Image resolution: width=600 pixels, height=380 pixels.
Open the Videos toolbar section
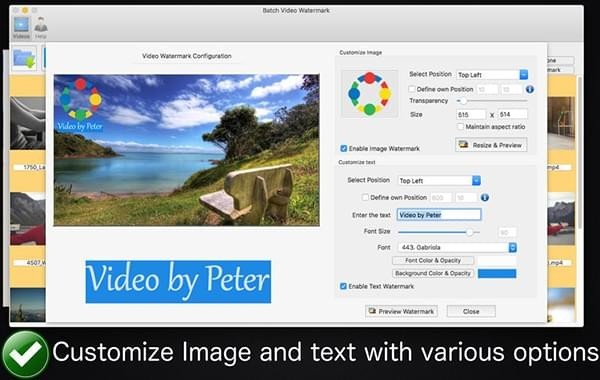pos(21,28)
